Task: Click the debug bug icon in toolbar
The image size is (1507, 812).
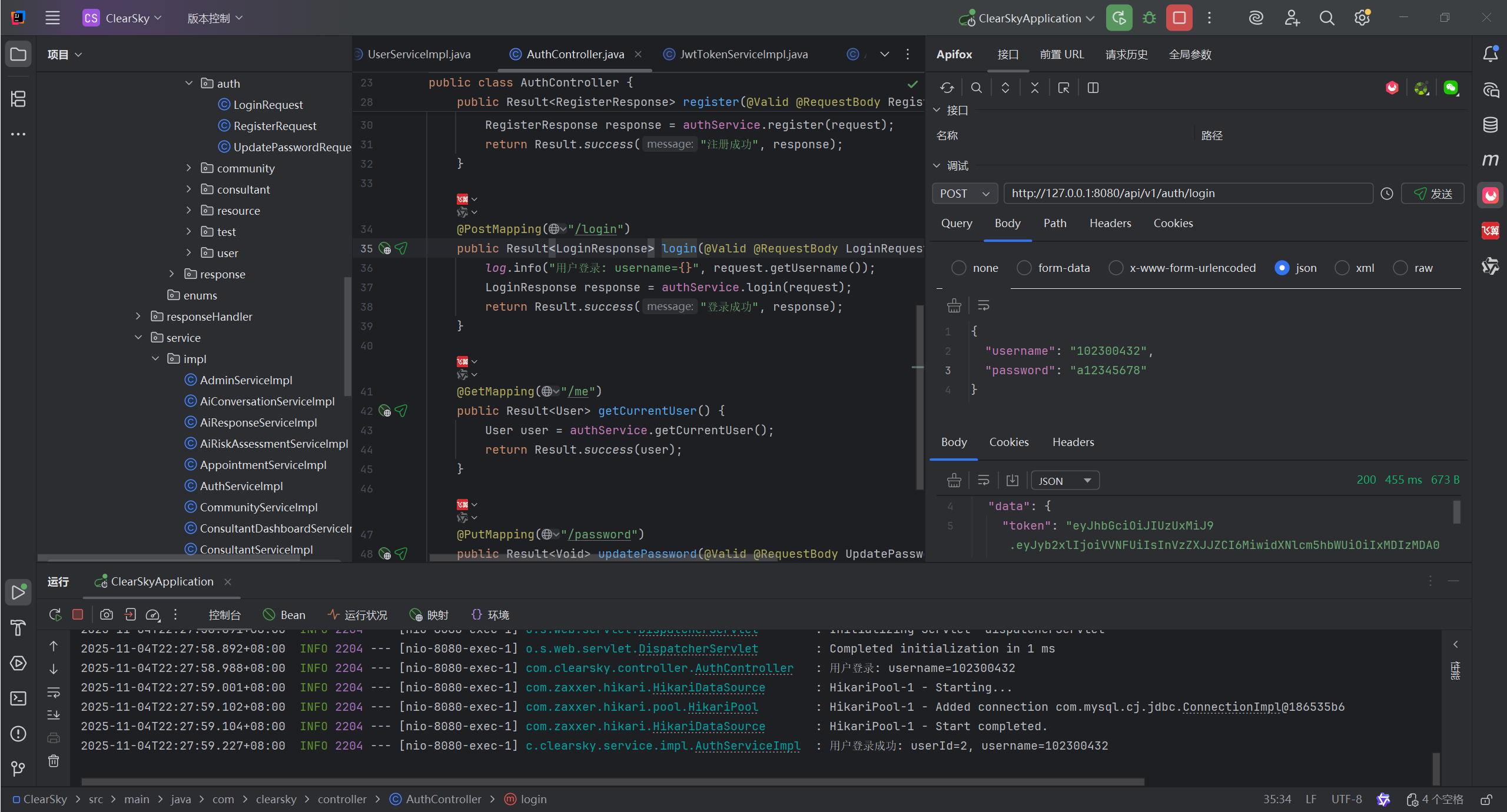Action: pyautogui.click(x=1149, y=18)
